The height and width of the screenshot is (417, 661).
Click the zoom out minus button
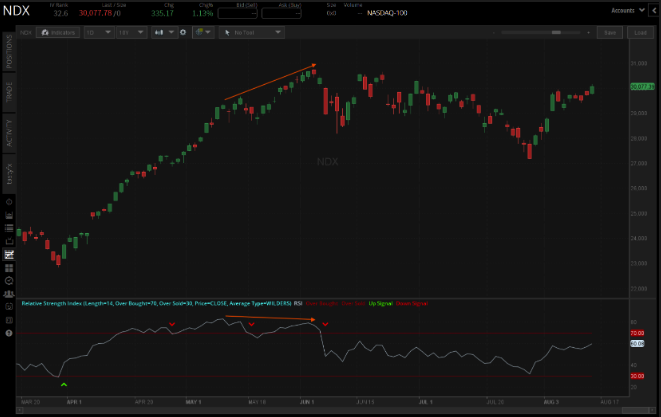click(x=494, y=32)
